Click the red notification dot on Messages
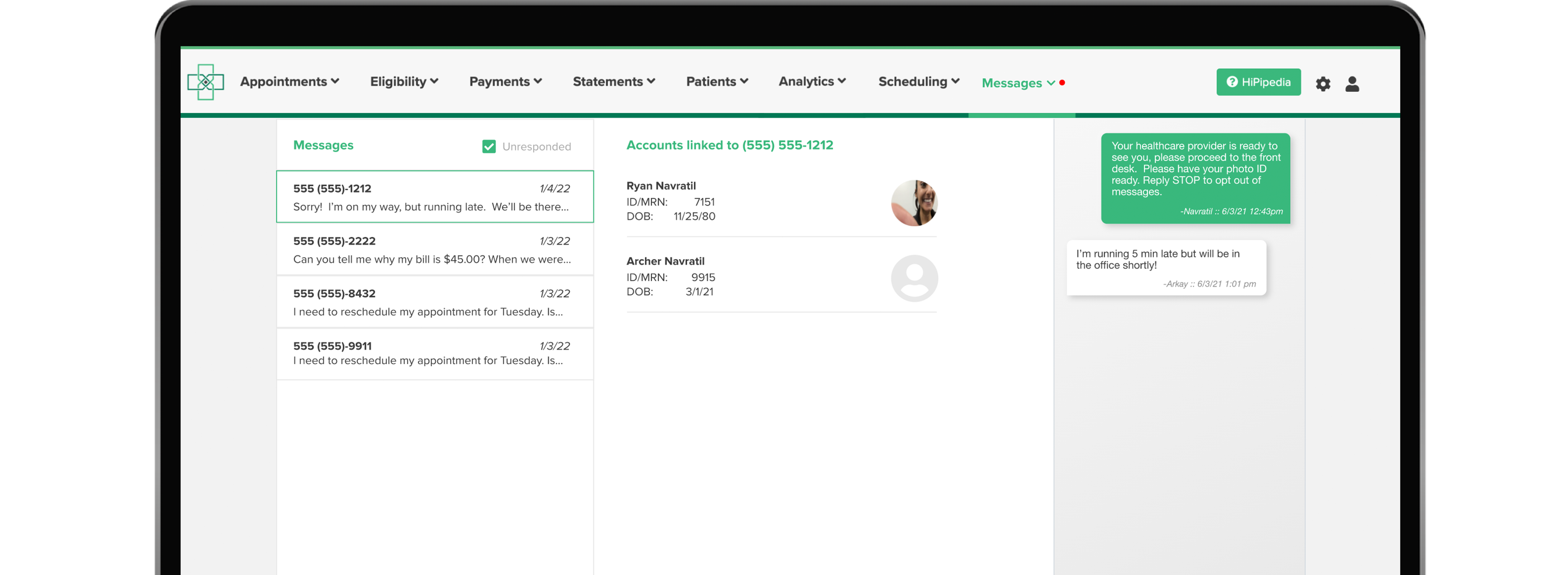 [1062, 83]
